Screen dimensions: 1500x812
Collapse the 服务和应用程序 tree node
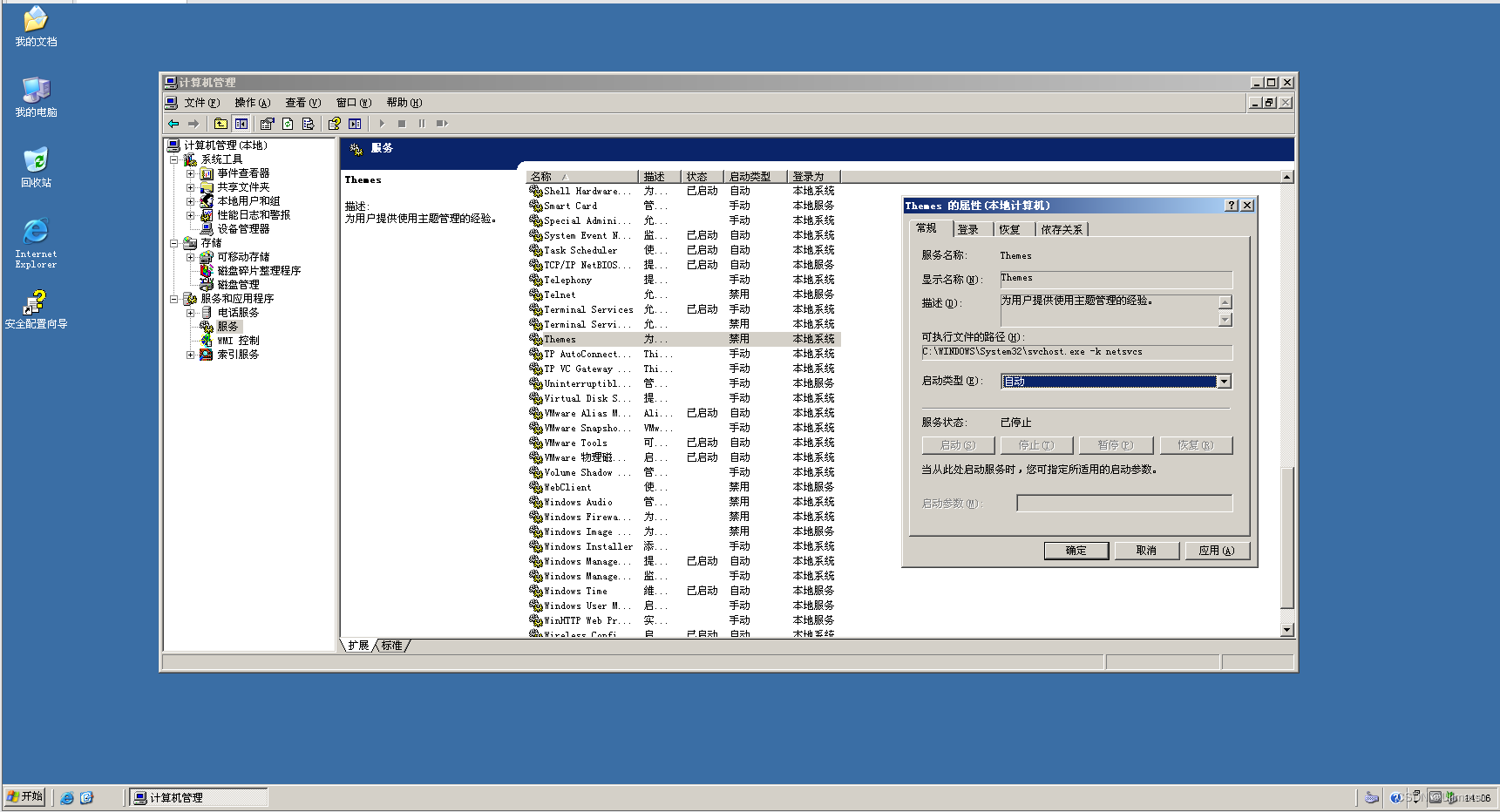173,299
